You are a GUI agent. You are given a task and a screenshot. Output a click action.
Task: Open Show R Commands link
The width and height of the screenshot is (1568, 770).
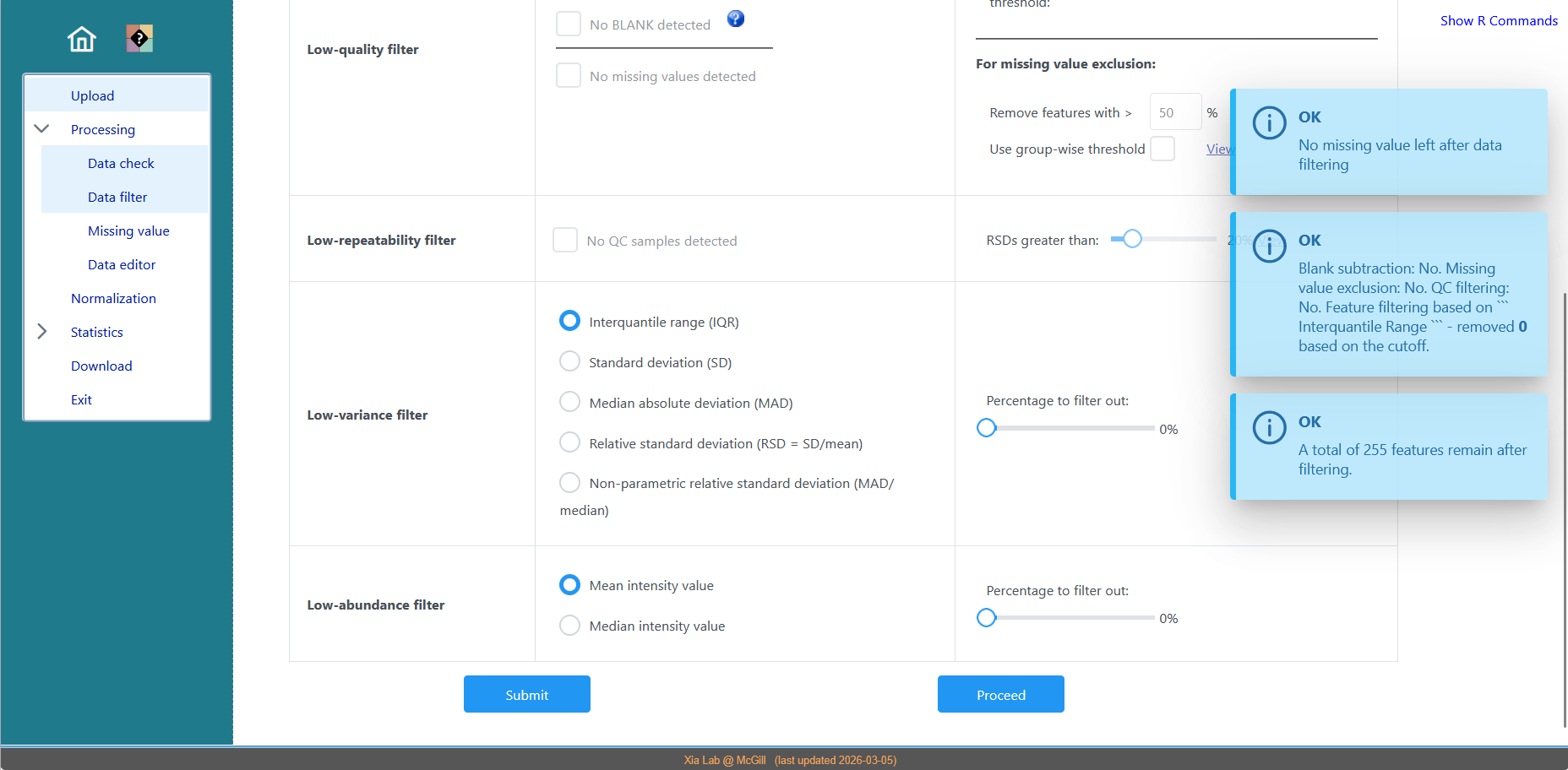(1499, 20)
